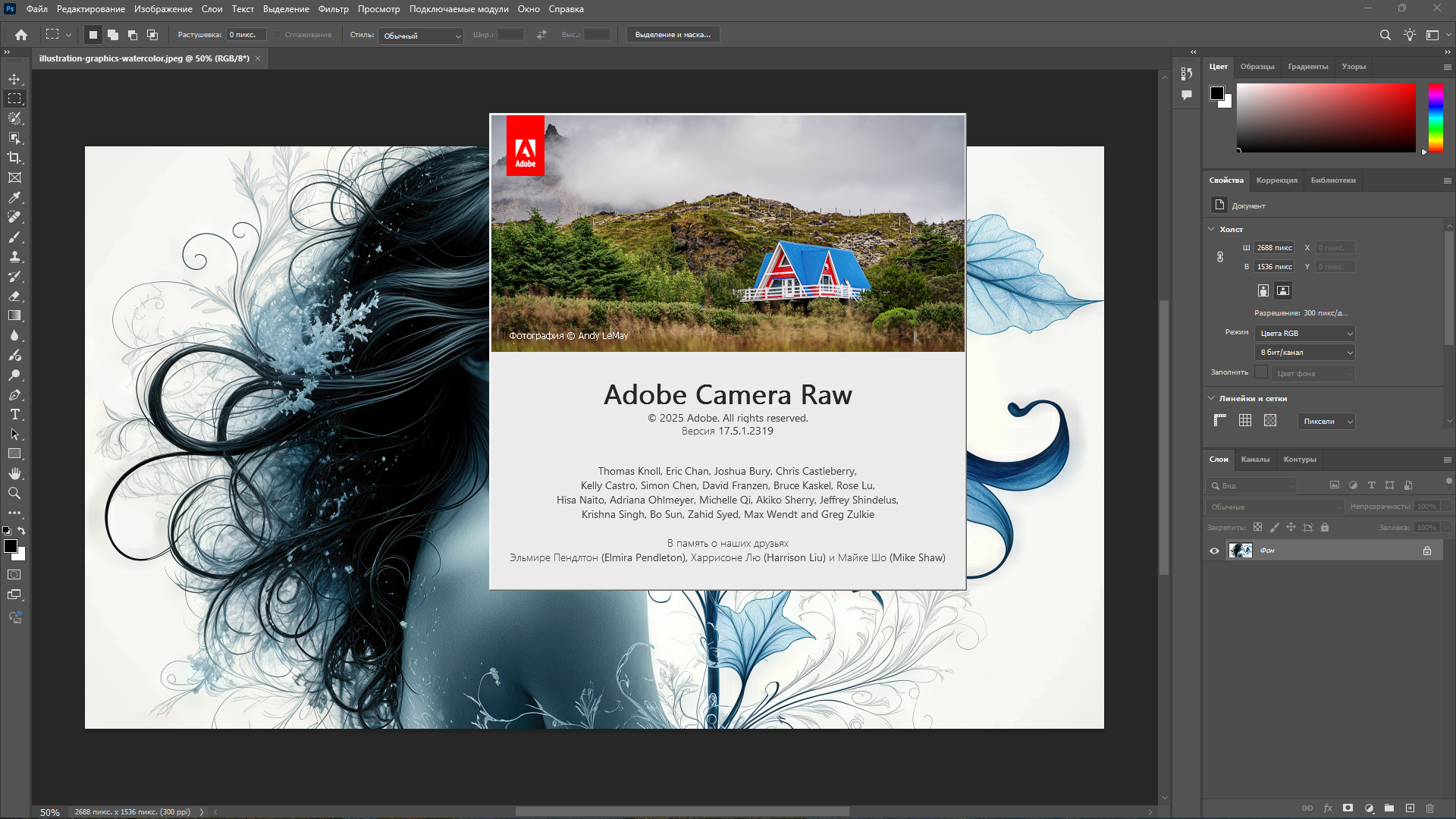Click the Home icon in options bar
The width and height of the screenshot is (1456, 819).
pyautogui.click(x=21, y=35)
